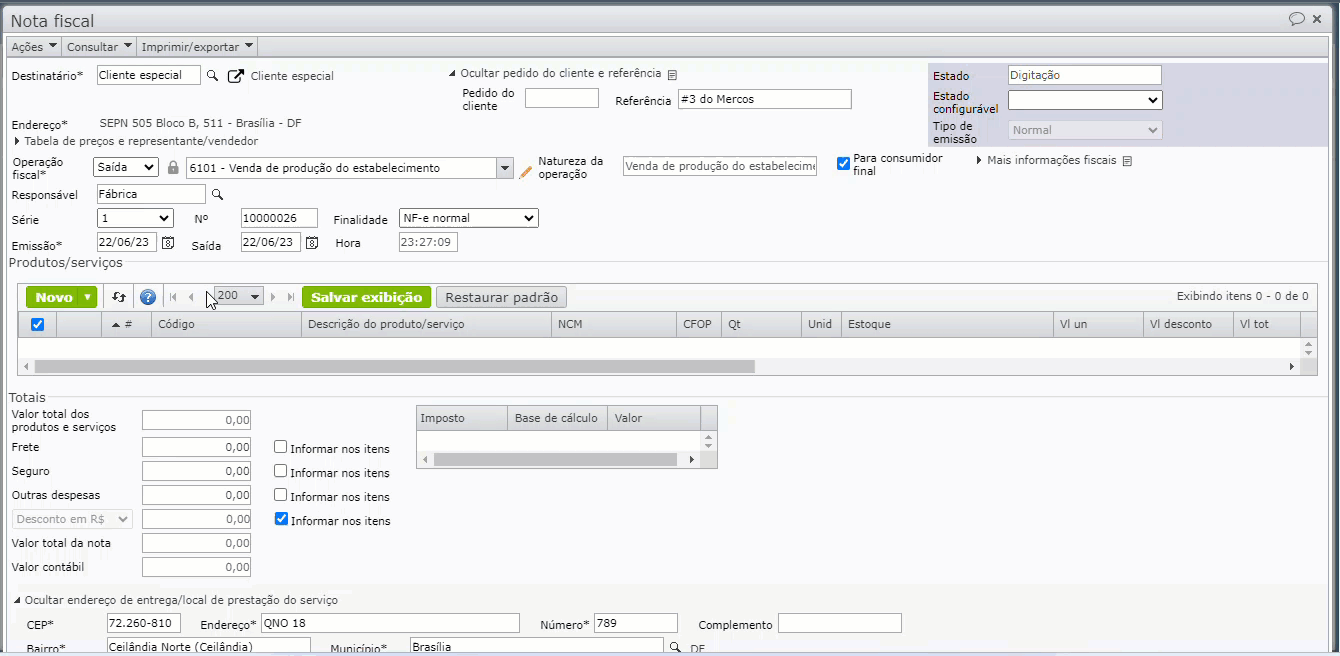Open the Imprimir/exportar menu
Image resolution: width=1340 pixels, height=656 pixels.
(197, 47)
